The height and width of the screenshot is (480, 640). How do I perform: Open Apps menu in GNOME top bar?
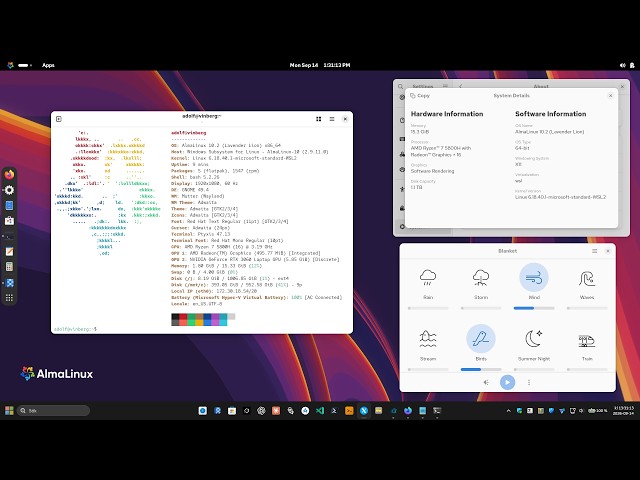coord(48,65)
